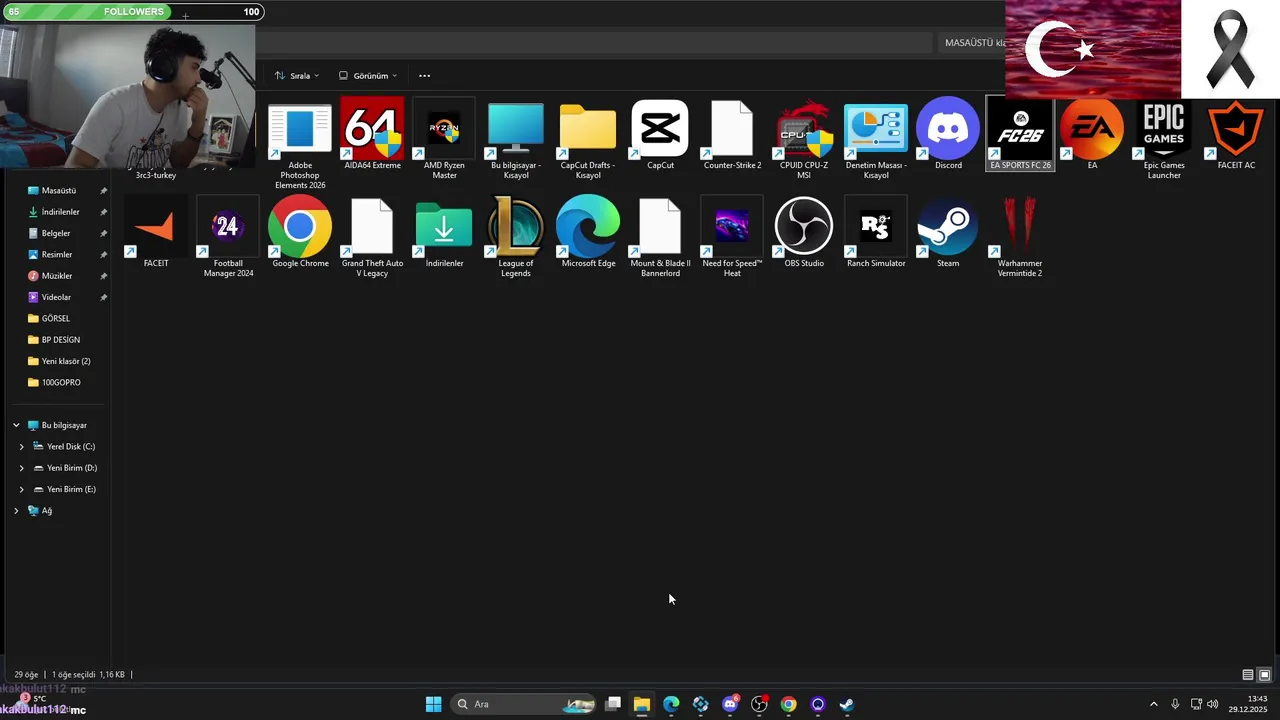The image size is (1280, 720).
Task: Open the AIDA64 Extreme shortcut
Action: pos(372,135)
